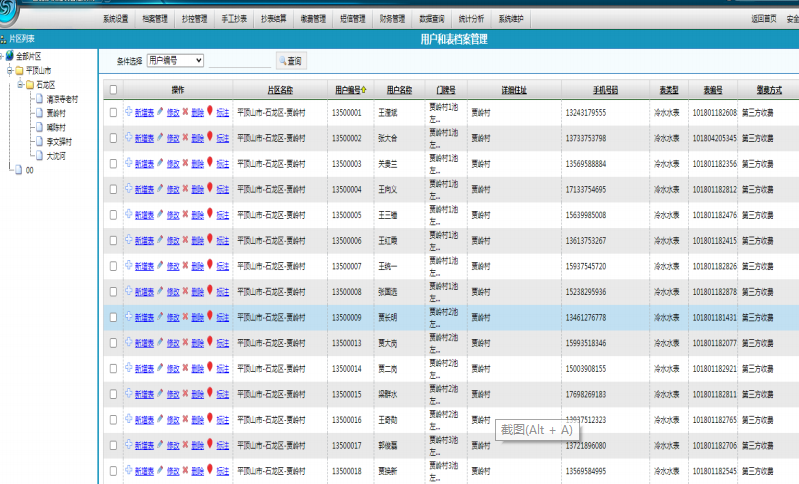Click the red X delete icon for 13500005
This screenshot has height=484, width=799.
185,214
